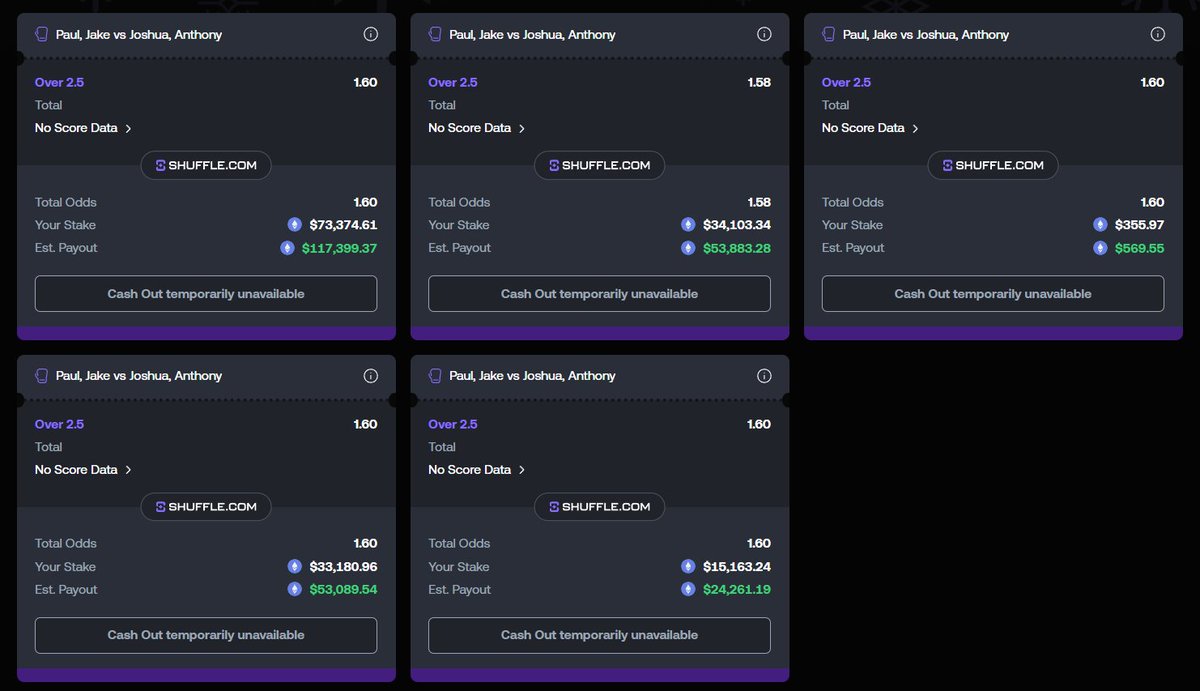
Task: Click boxing glove icon on the $73,374.61 stake card
Action: (42, 34)
